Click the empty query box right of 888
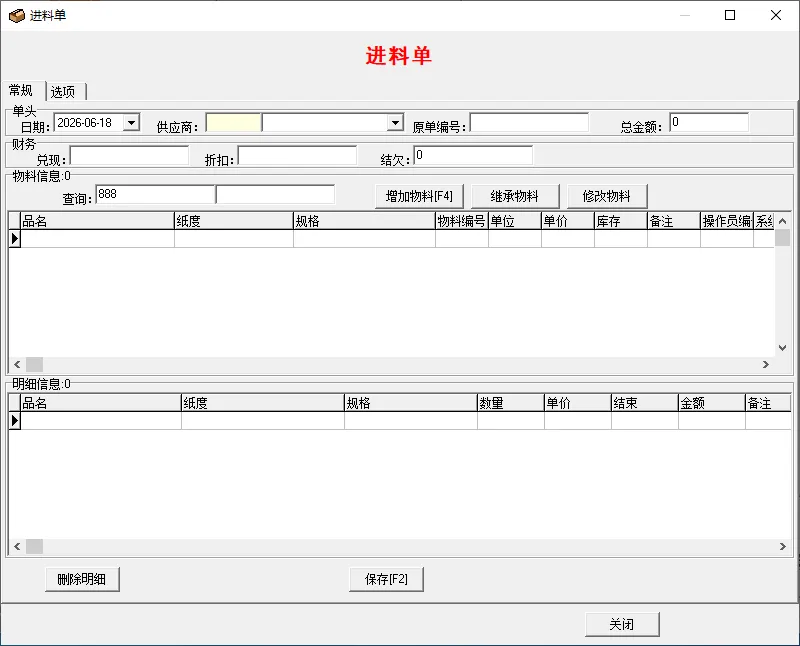The image size is (800, 646). 276,194
